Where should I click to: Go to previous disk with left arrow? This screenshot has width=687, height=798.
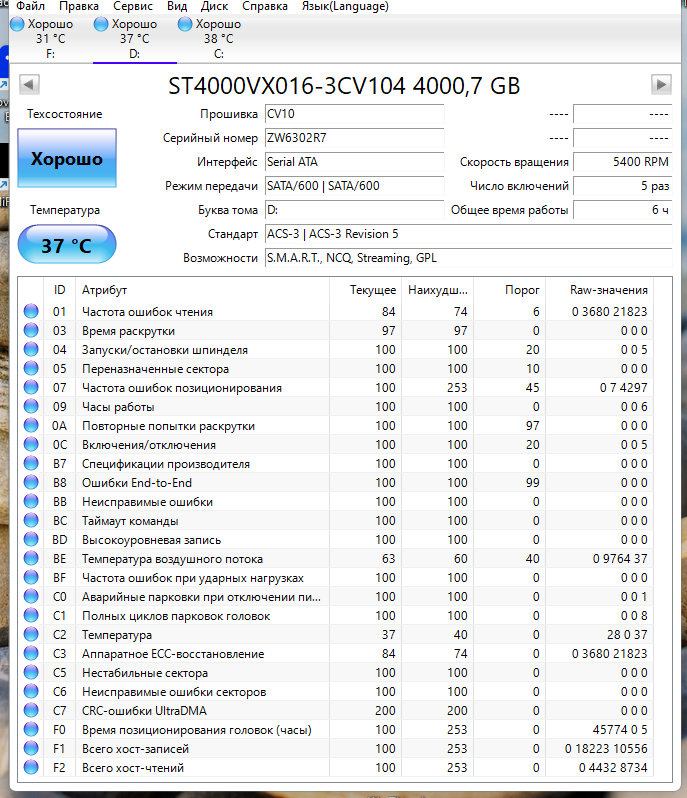point(30,84)
